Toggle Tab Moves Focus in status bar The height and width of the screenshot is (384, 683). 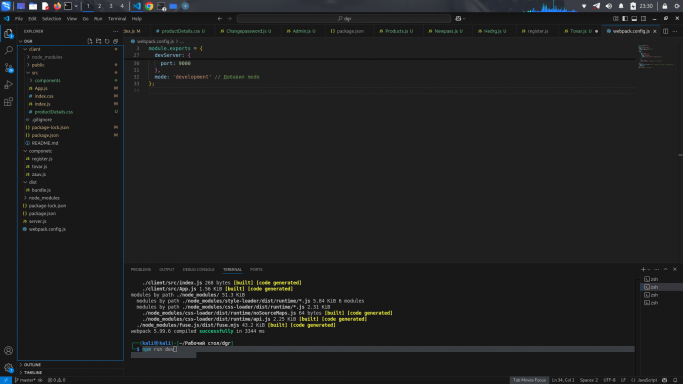(x=529, y=380)
